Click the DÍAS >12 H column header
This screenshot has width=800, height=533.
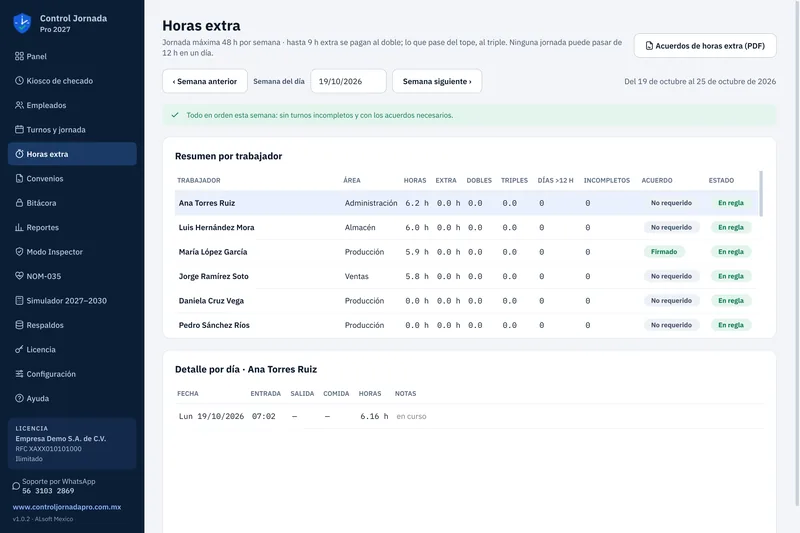coord(555,181)
